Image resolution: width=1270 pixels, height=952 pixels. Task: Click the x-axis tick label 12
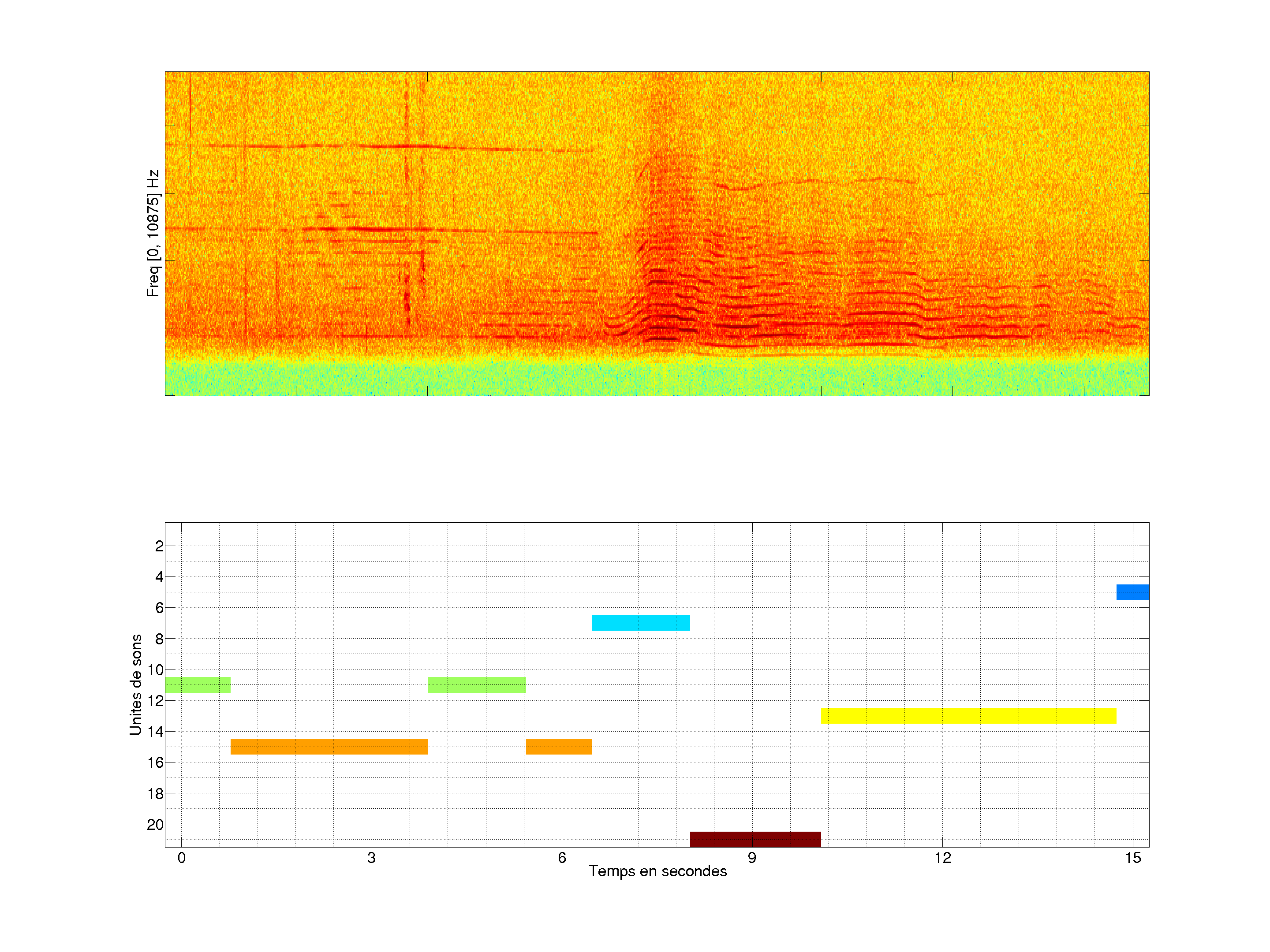(942, 858)
